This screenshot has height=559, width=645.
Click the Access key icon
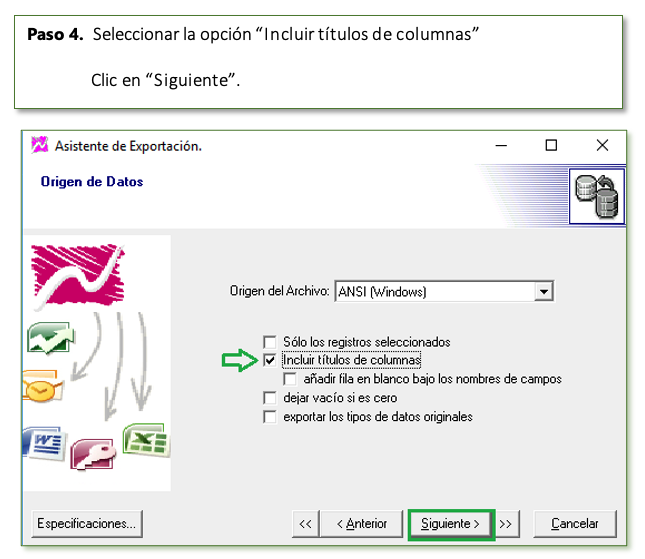(x=93, y=455)
